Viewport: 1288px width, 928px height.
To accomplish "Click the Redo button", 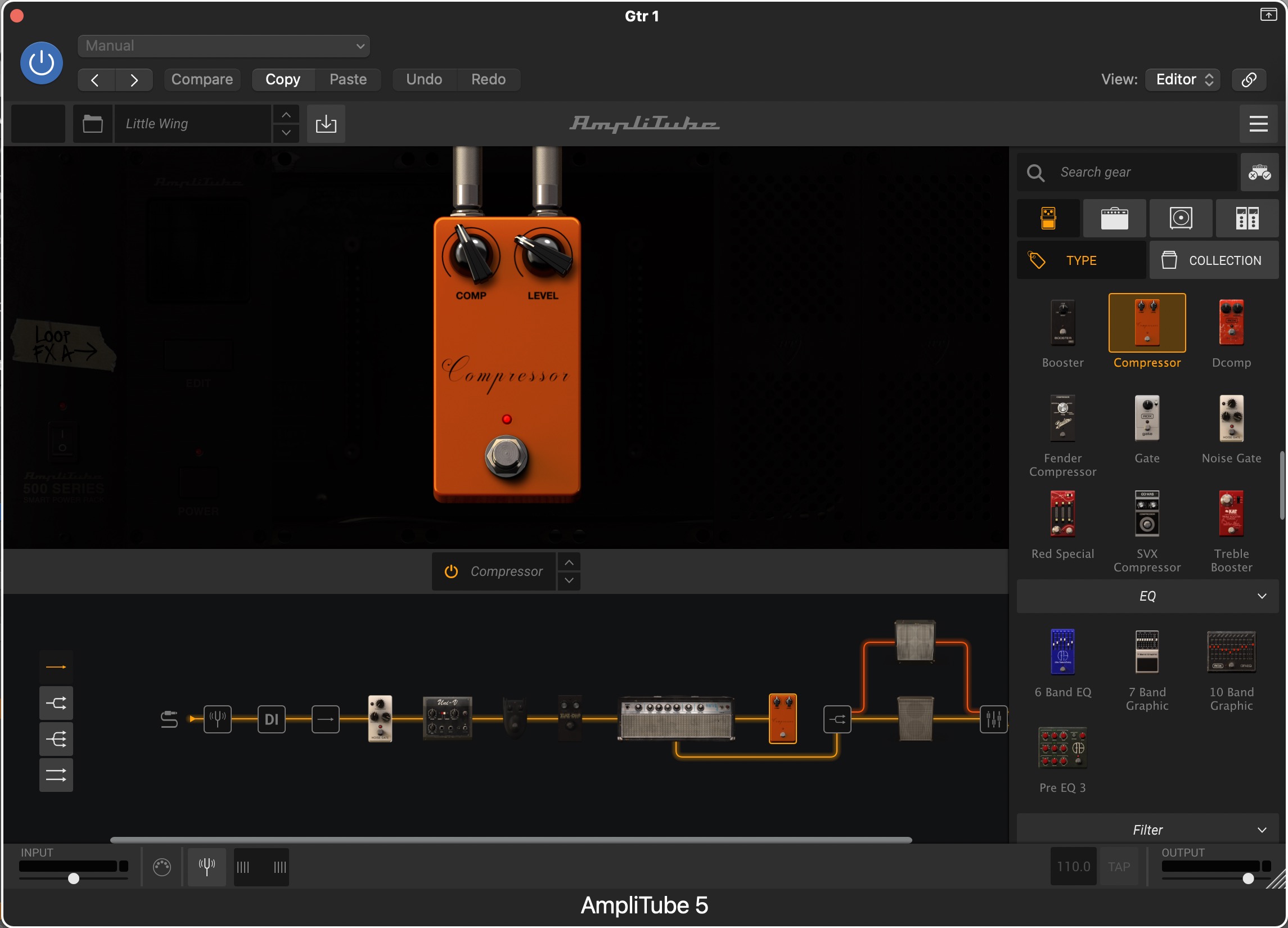I will tap(488, 79).
